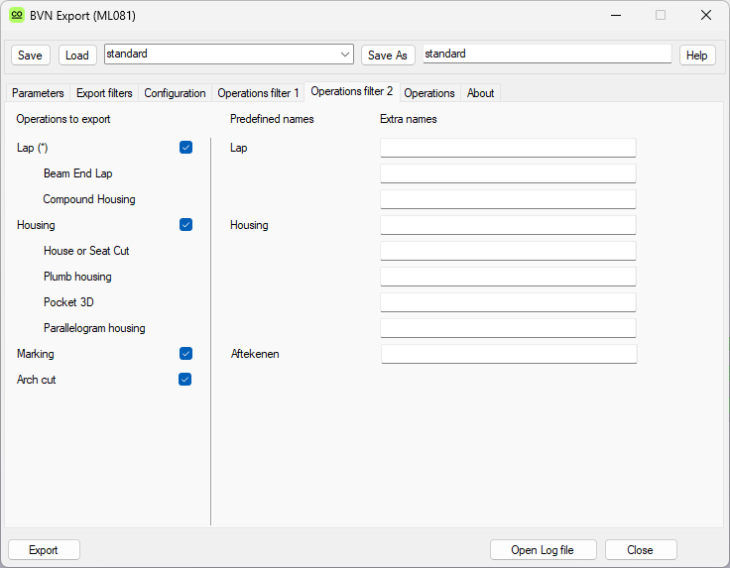The width and height of the screenshot is (730, 568).
Task: Toggle the Lap (*) checkbox
Action: pos(185,147)
